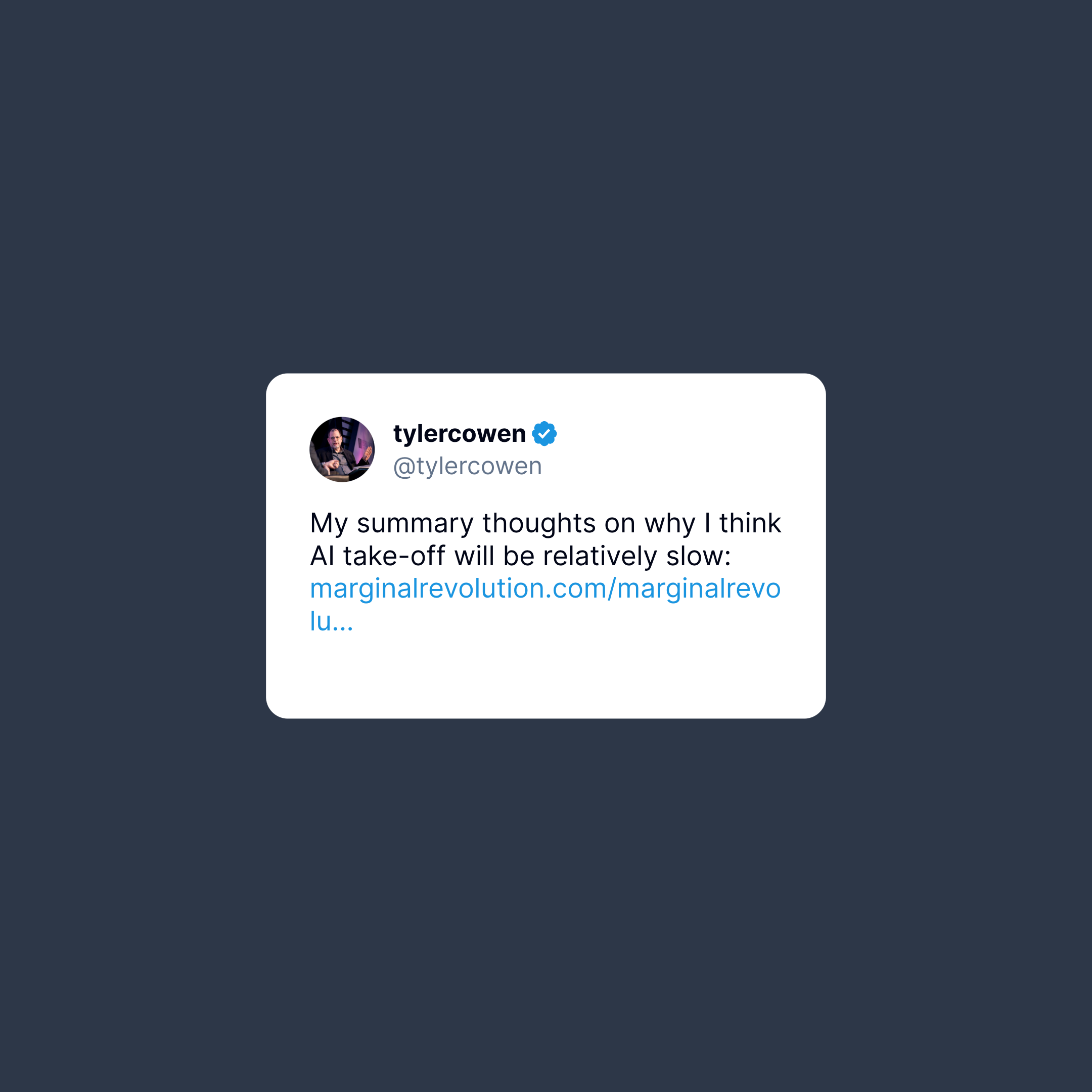Click the dark background above the tweet card

point(545,187)
